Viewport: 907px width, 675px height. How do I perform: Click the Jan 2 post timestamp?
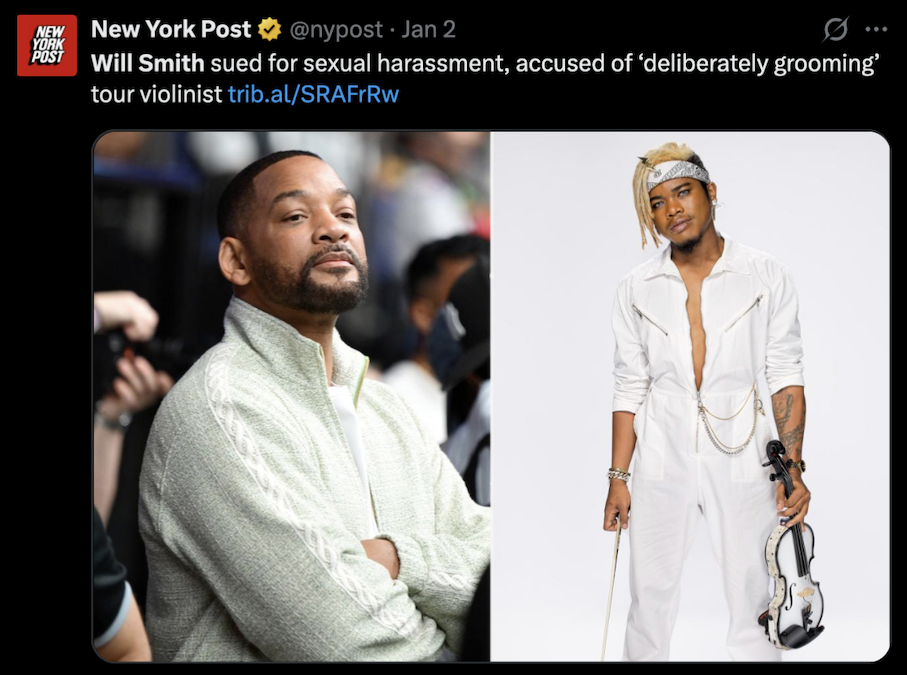[429, 29]
